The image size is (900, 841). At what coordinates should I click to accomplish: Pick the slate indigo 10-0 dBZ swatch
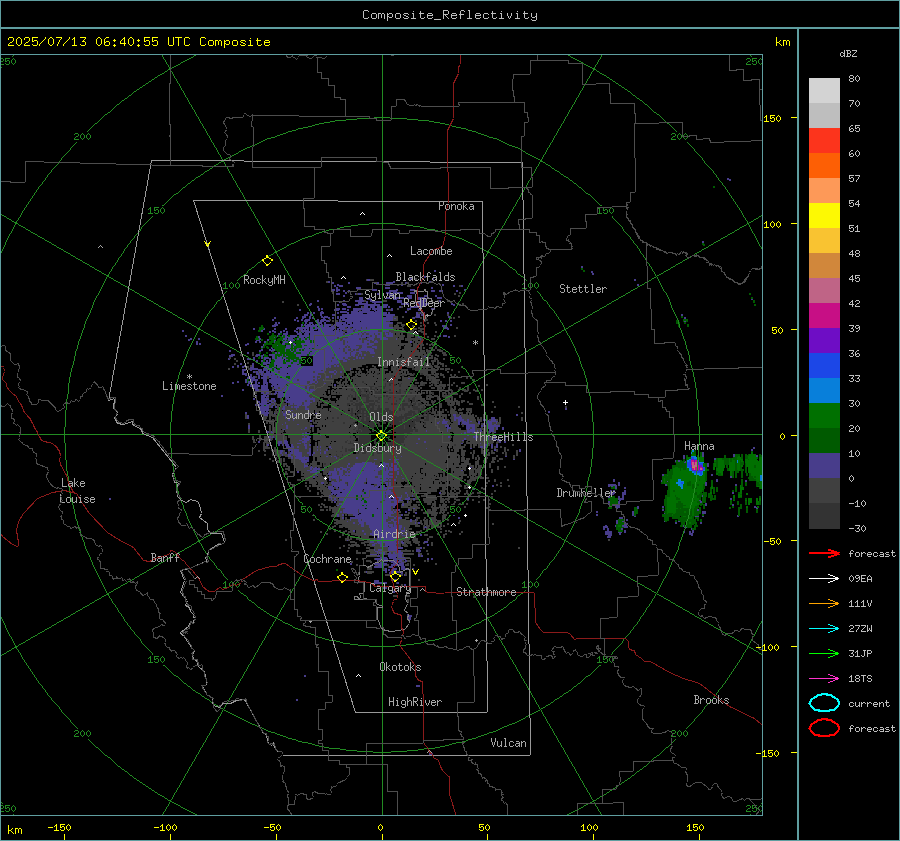tap(824, 466)
